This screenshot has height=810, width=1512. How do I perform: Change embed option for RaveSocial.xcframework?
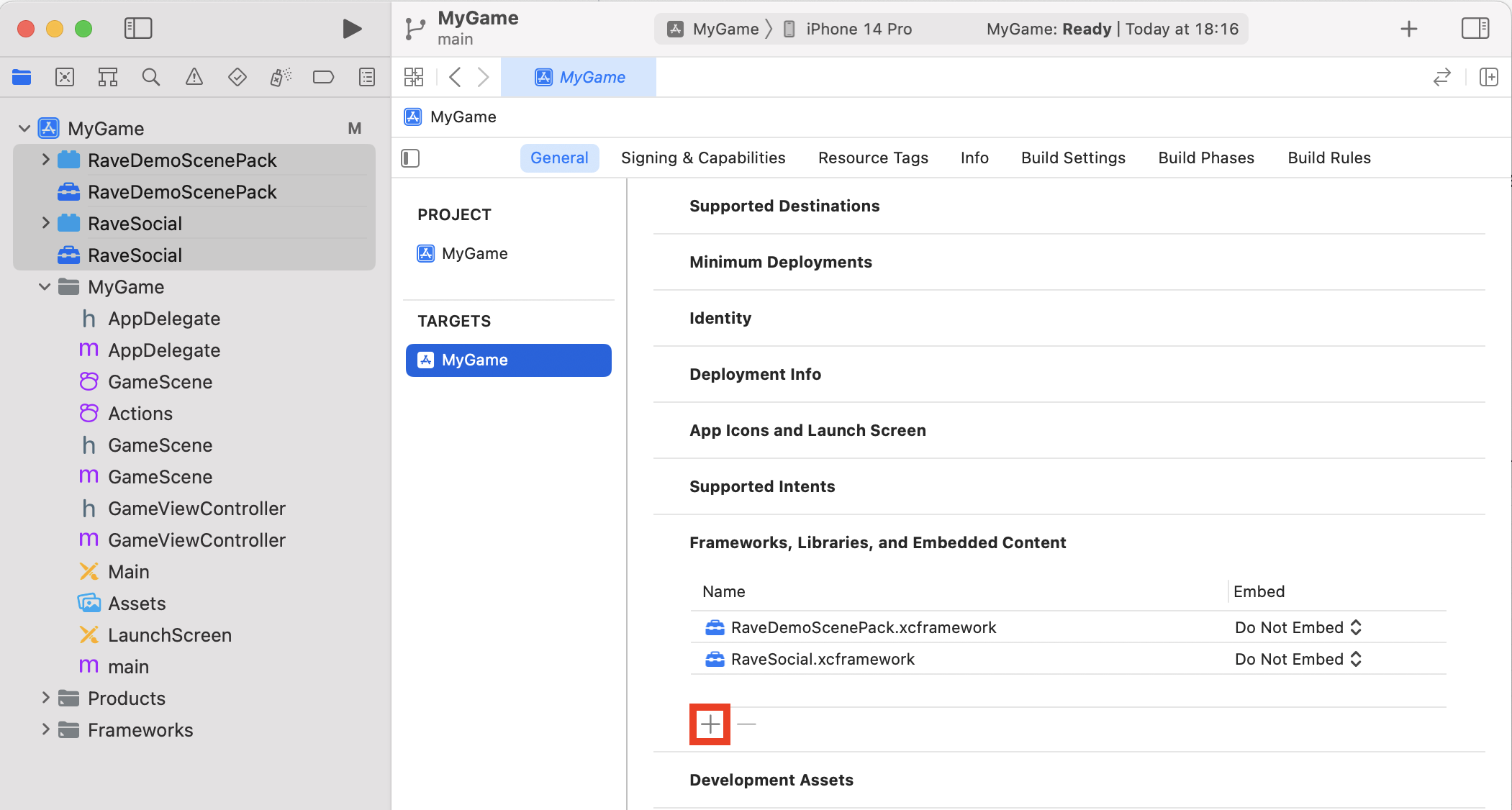1298,659
